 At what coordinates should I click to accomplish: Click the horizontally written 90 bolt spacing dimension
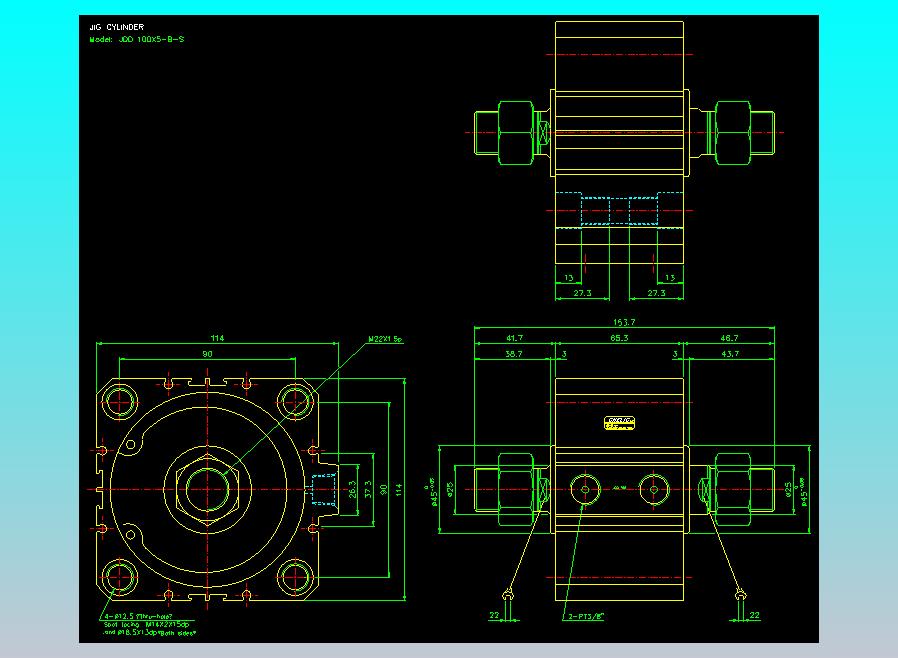point(207,354)
